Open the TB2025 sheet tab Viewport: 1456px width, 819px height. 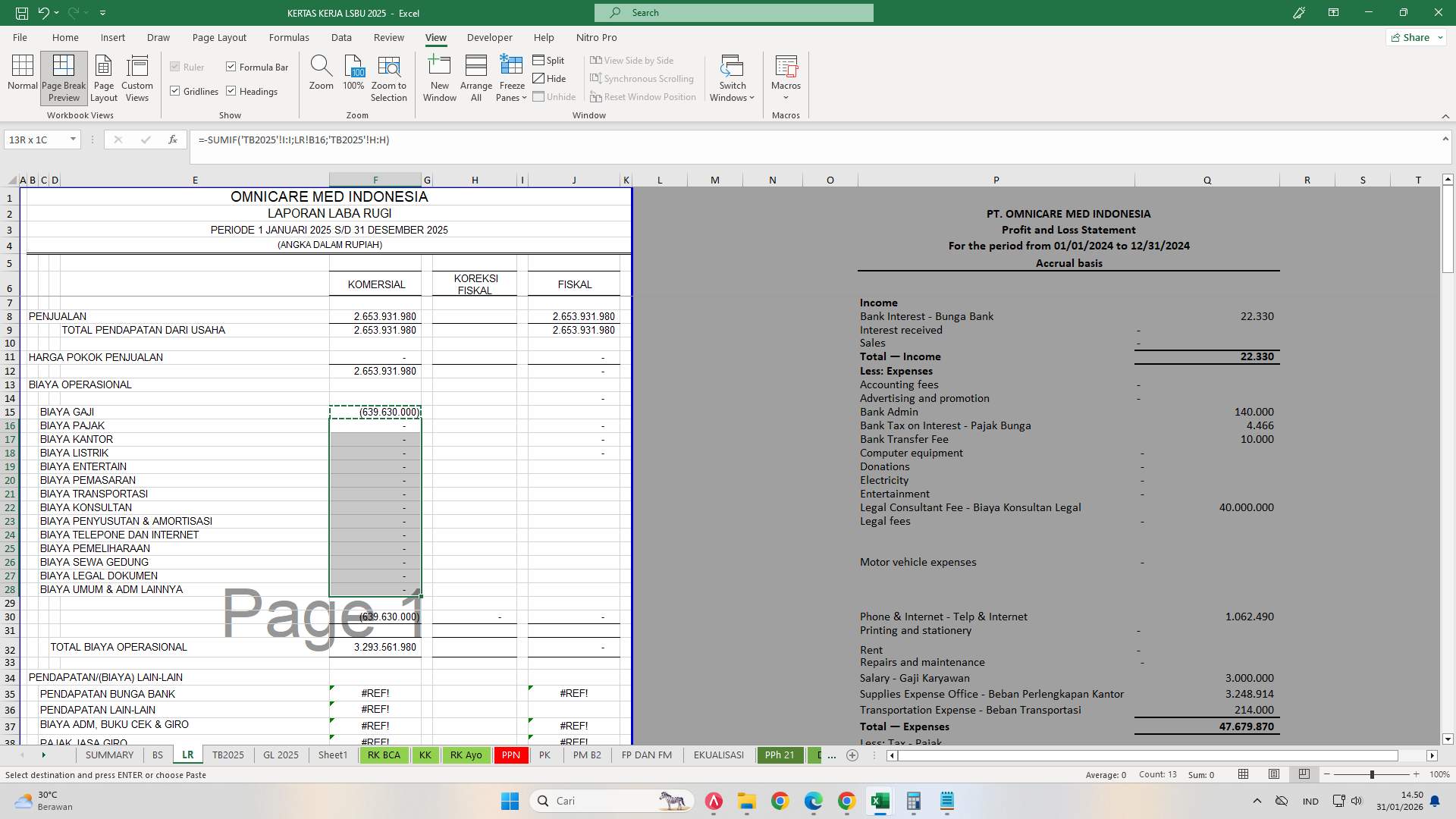pos(228,755)
